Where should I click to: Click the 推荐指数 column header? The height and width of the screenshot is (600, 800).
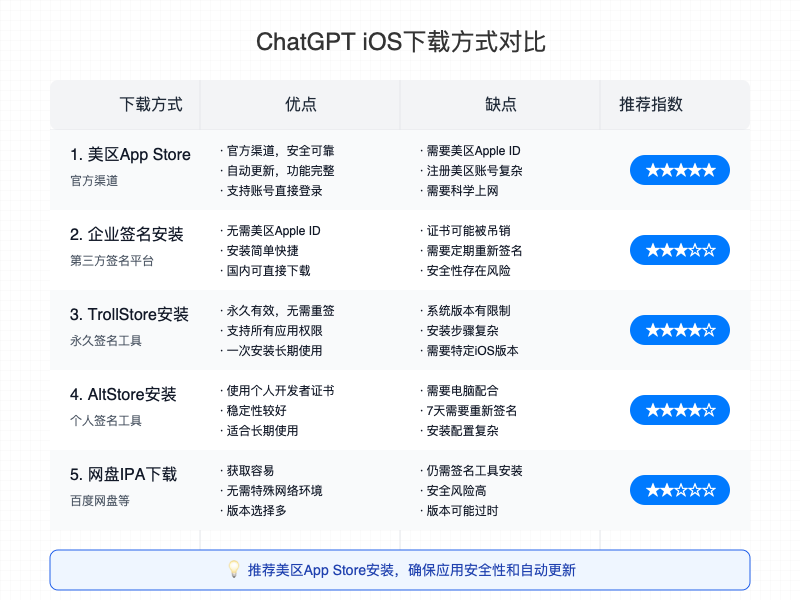click(x=651, y=104)
